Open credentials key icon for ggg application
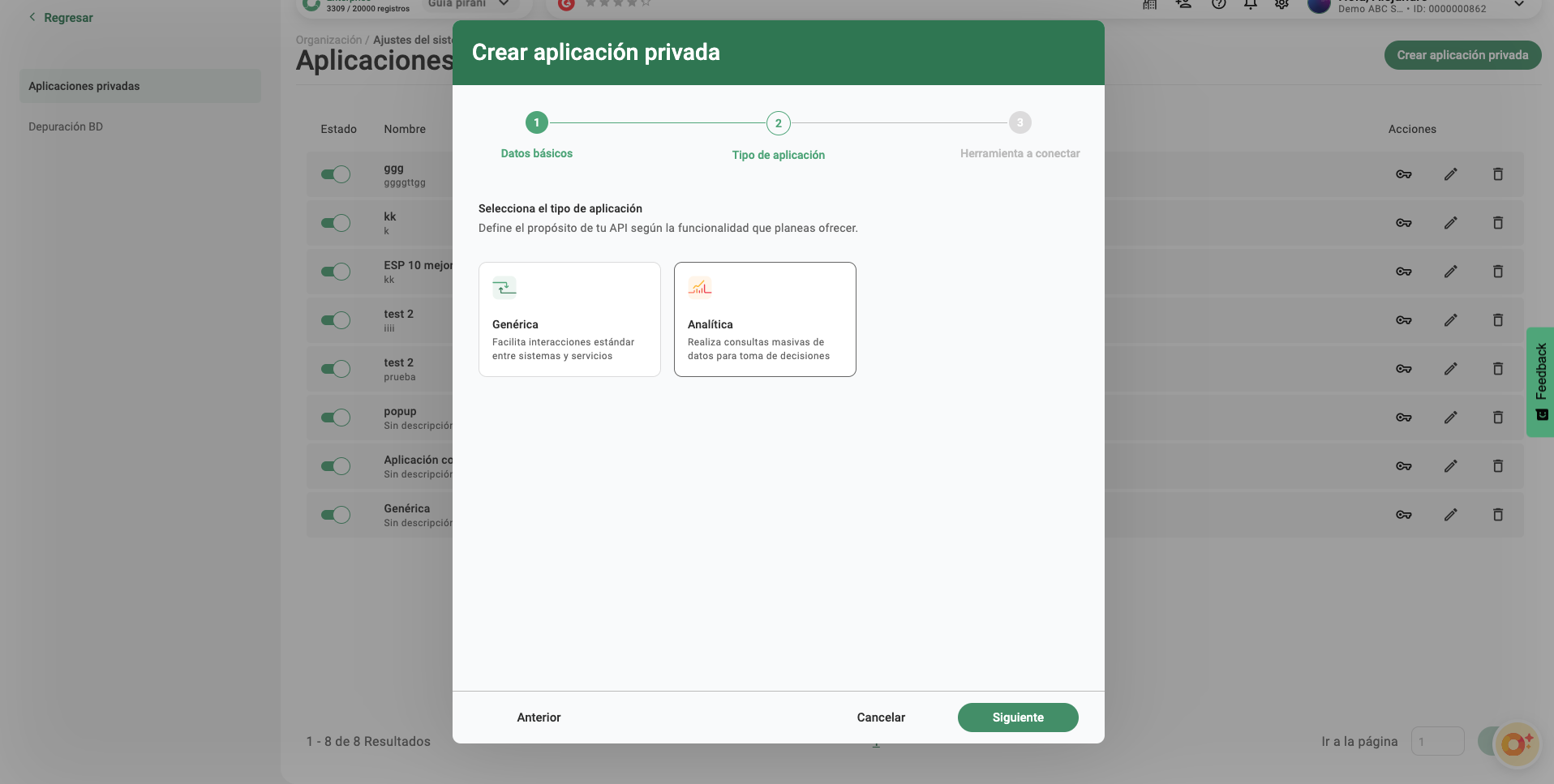Viewport: 1554px width, 784px height. (x=1403, y=174)
